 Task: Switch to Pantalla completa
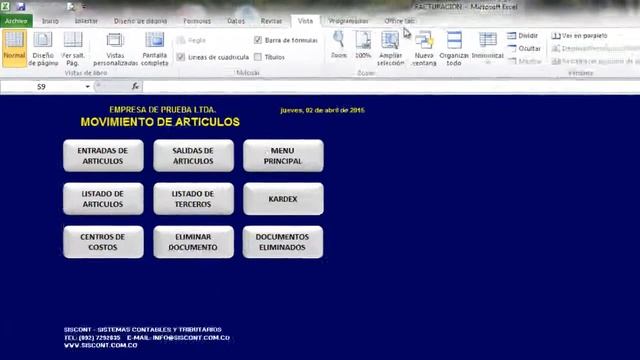(155, 49)
